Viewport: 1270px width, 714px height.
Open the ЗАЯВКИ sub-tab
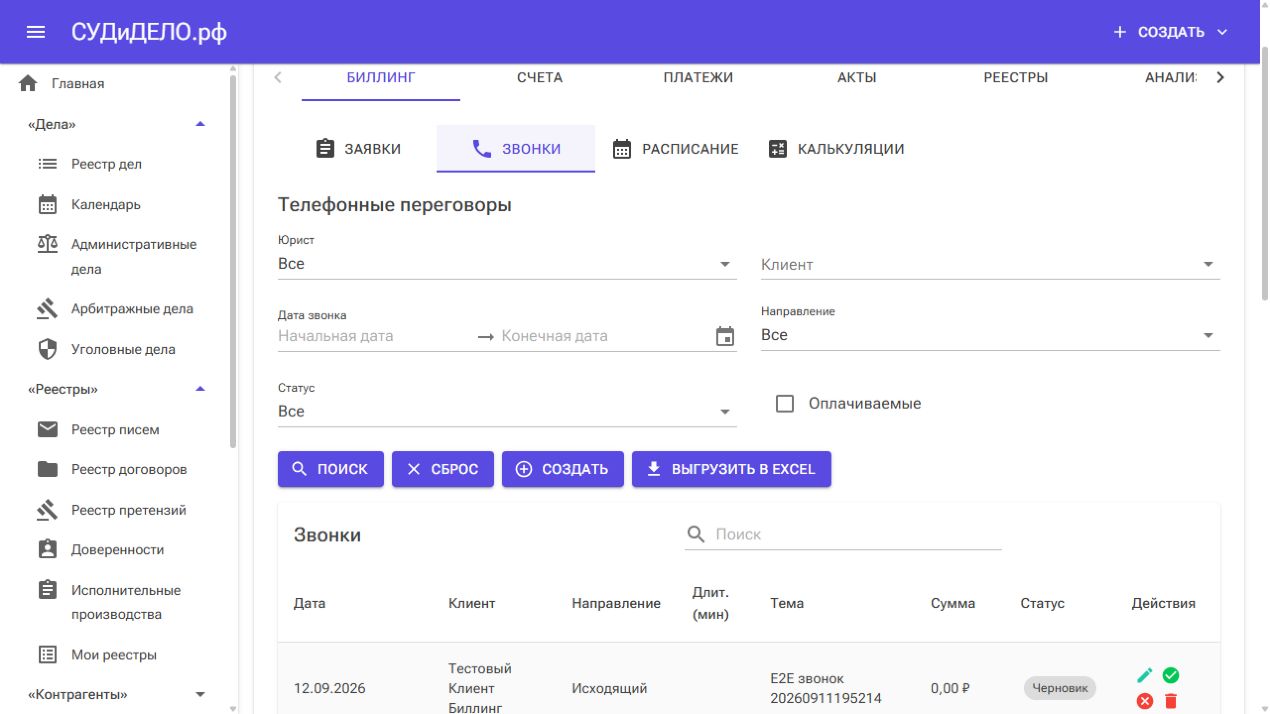click(357, 149)
